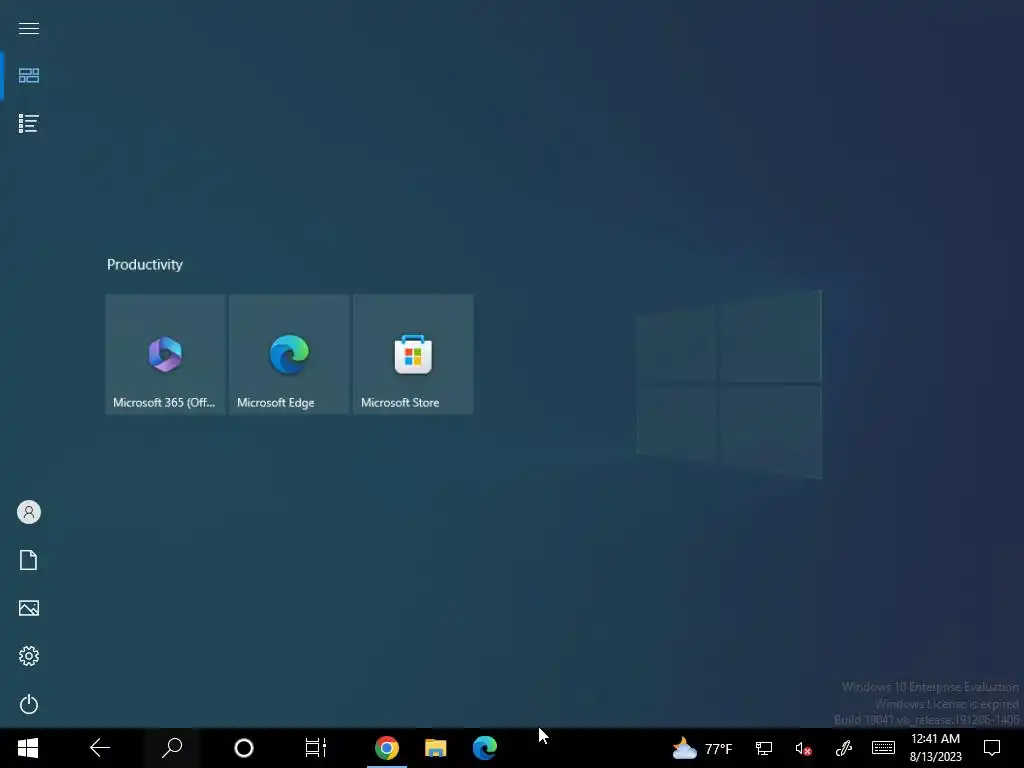This screenshot has height=768, width=1024.
Task: Switch to Pinned tiles view
Action: [x=29, y=76]
